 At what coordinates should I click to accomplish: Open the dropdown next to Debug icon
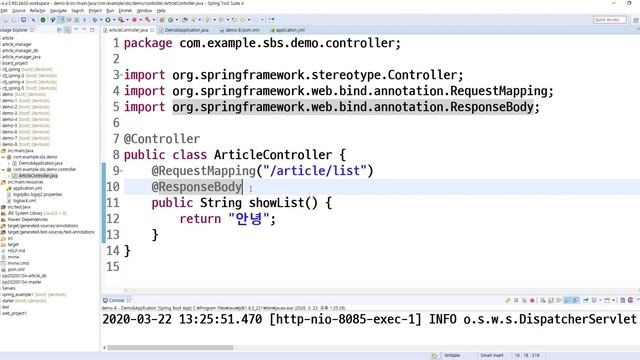100,20
